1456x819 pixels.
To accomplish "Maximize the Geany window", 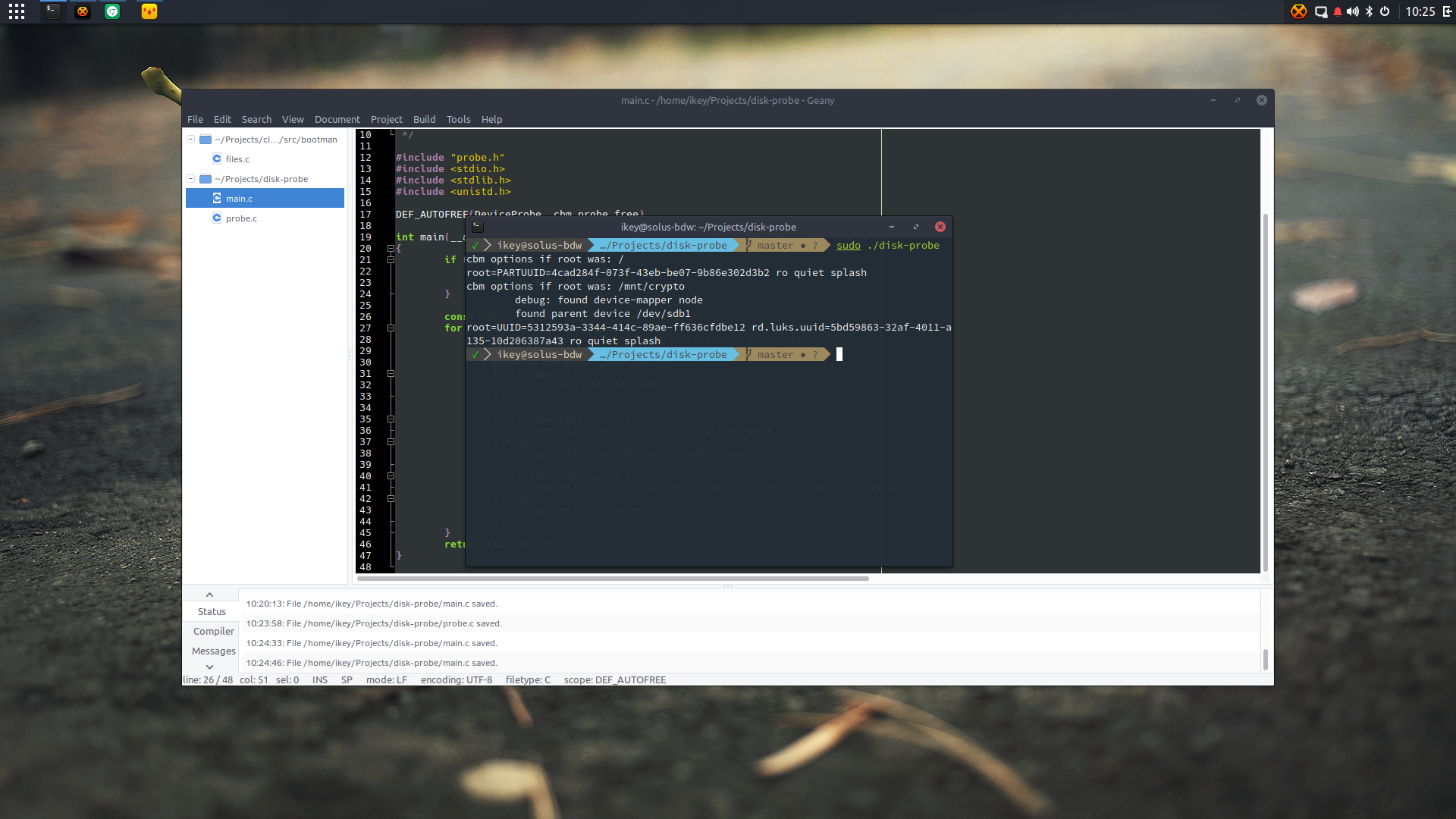I will tap(1238, 100).
